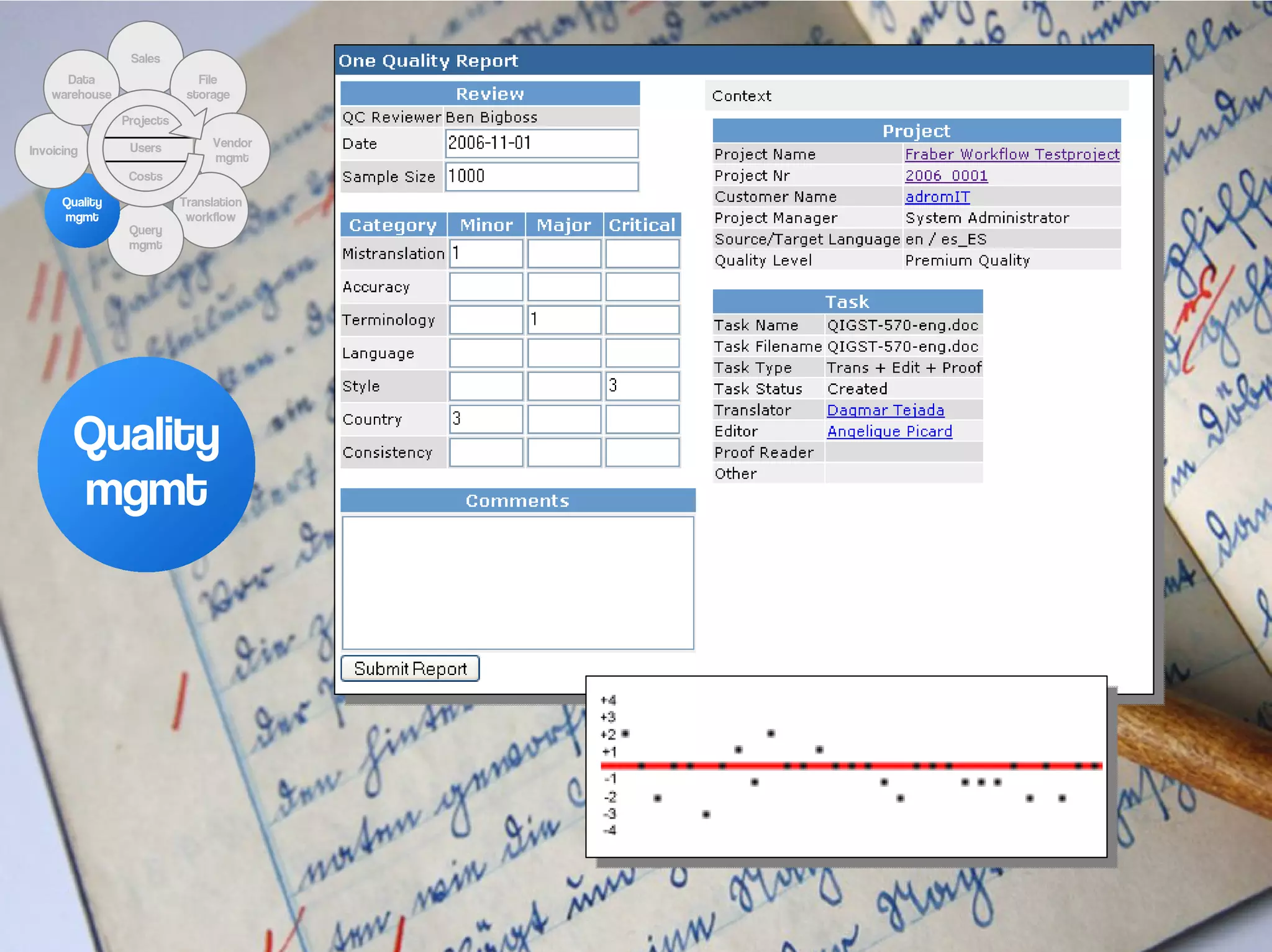Click the Date input field
Viewport: 1272px width, 952px height.
click(541, 143)
